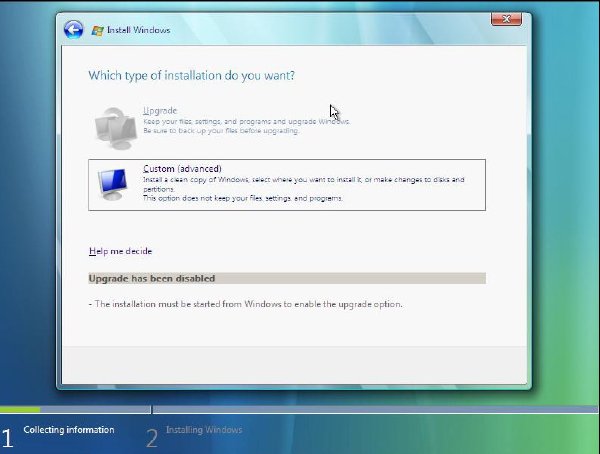Screen dimensions: 600x454
Task: Click the greyed-out Upgrade computer icon
Action: (x=116, y=128)
